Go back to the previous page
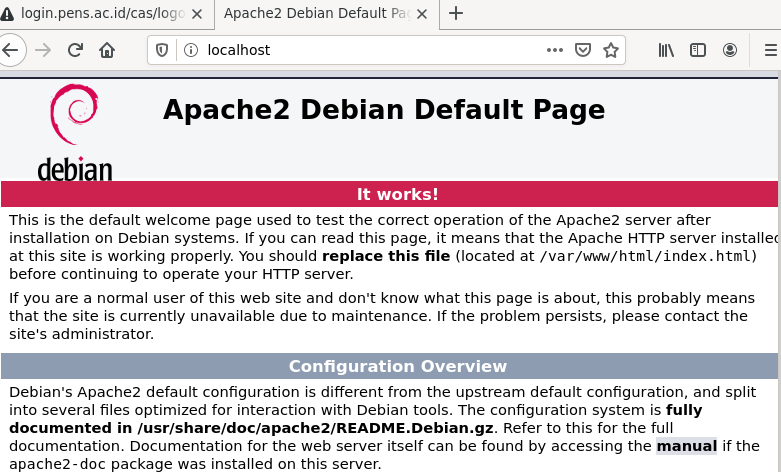This screenshot has width=781, height=472. pyautogui.click(x=10, y=50)
